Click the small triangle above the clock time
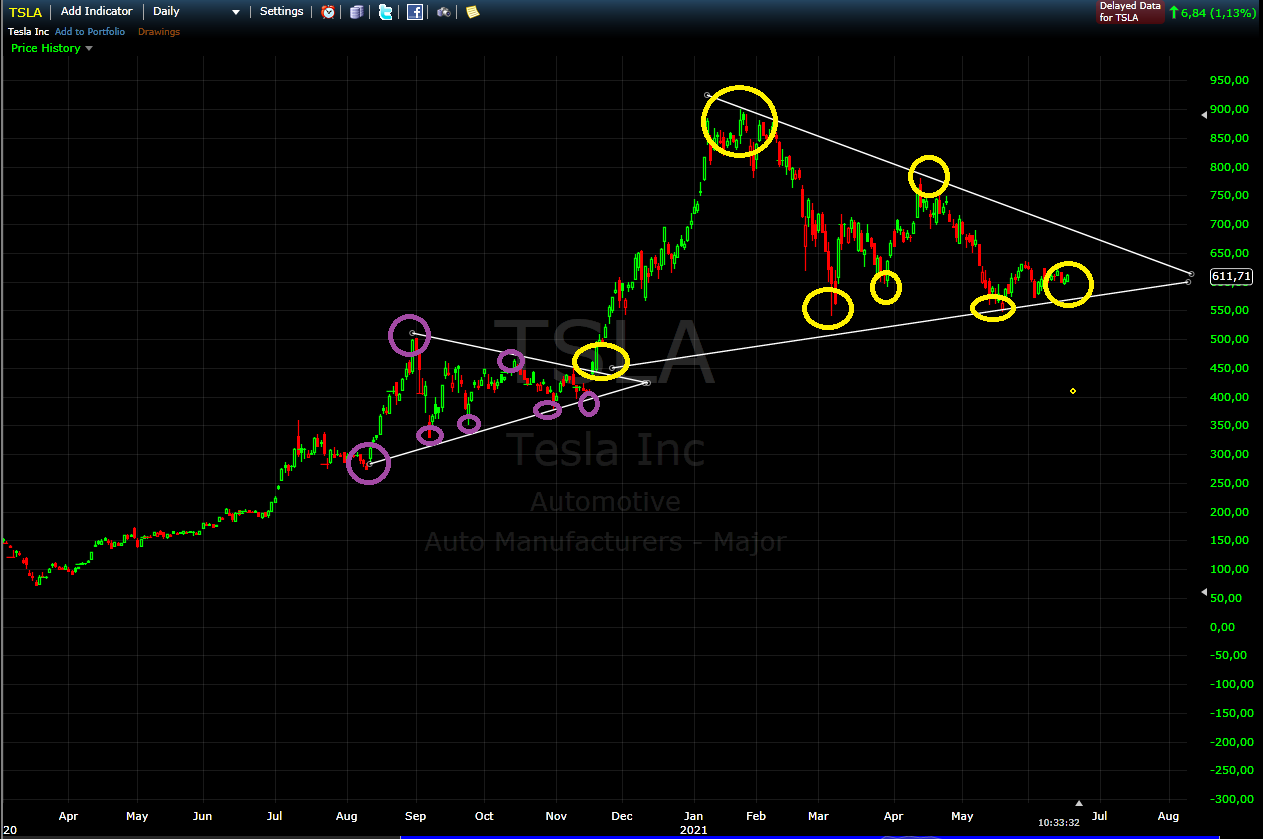The width and height of the screenshot is (1263, 839). point(1078,803)
